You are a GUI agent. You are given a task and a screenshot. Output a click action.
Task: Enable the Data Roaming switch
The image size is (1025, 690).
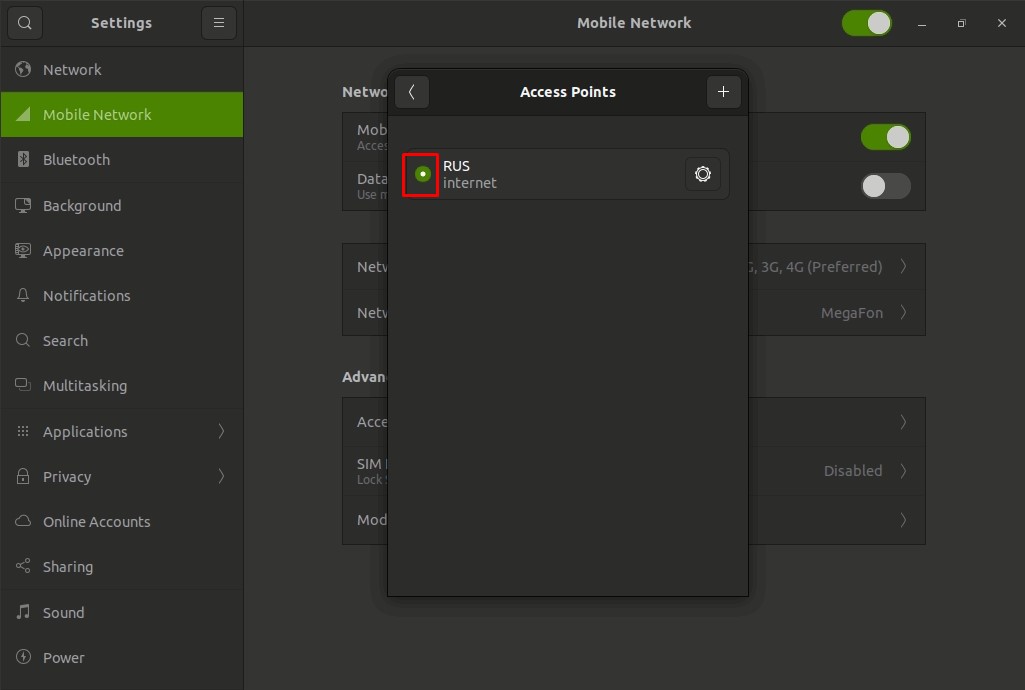pyautogui.click(x=885, y=186)
